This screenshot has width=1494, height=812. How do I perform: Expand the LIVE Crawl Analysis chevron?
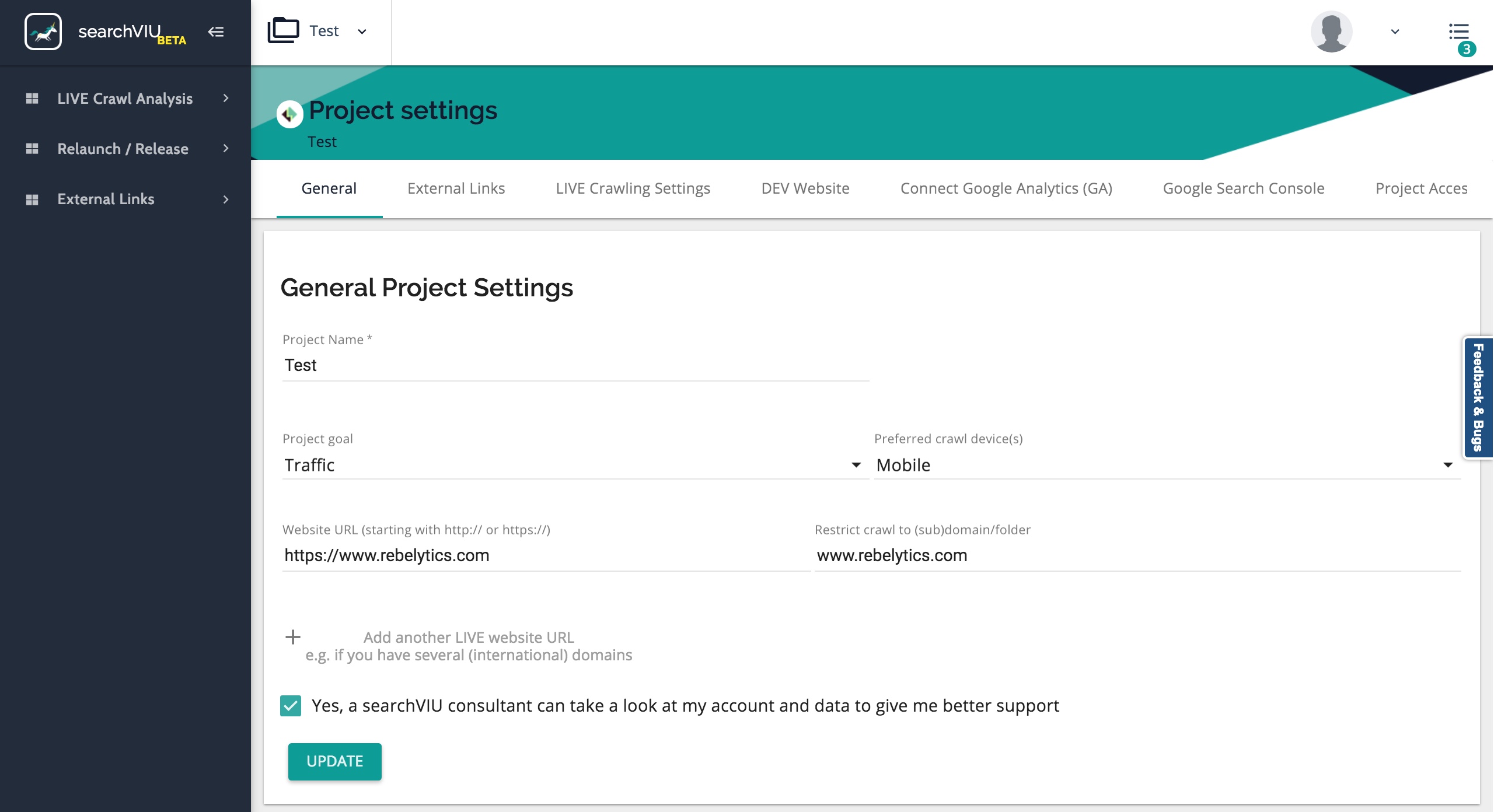click(226, 98)
